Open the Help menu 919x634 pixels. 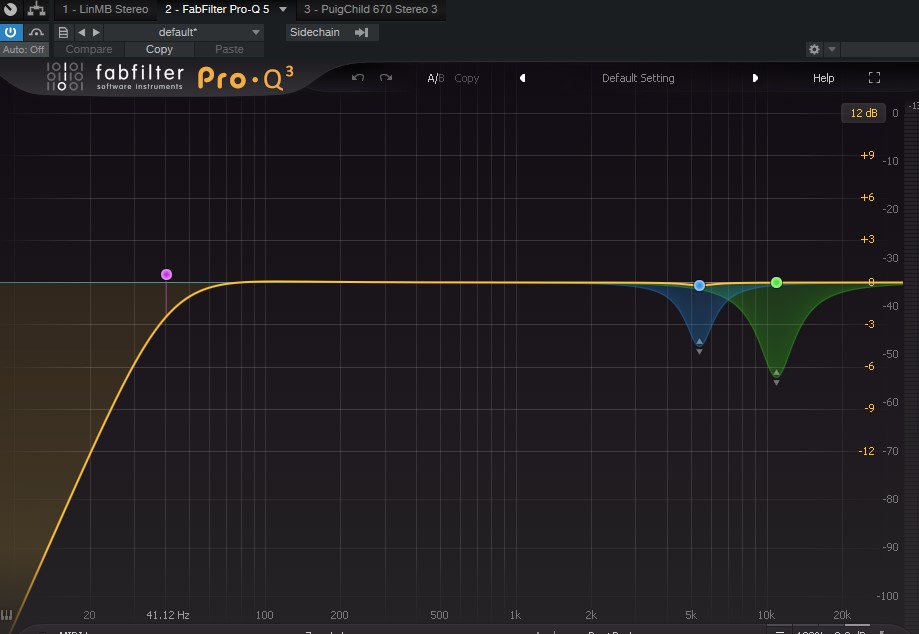pyautogui.click(x=823, y=78)
